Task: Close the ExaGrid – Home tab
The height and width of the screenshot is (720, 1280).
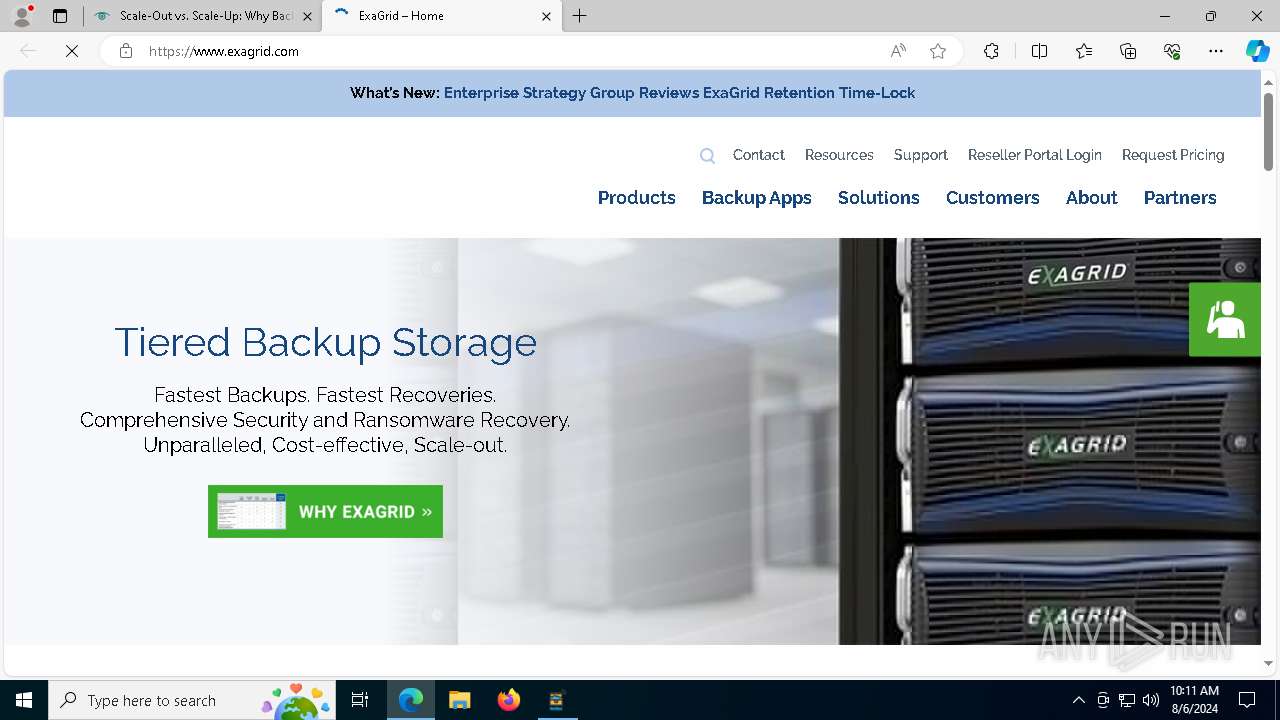Action: [x=546, y=16]
